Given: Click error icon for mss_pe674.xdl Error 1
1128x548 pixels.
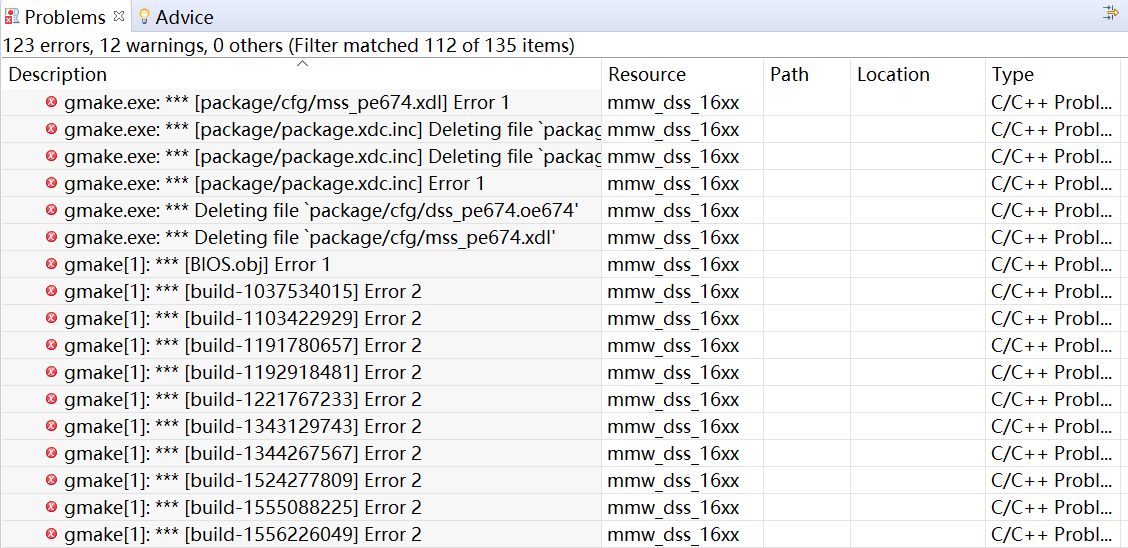Looking at the screenshot, I should click(51, 102).
